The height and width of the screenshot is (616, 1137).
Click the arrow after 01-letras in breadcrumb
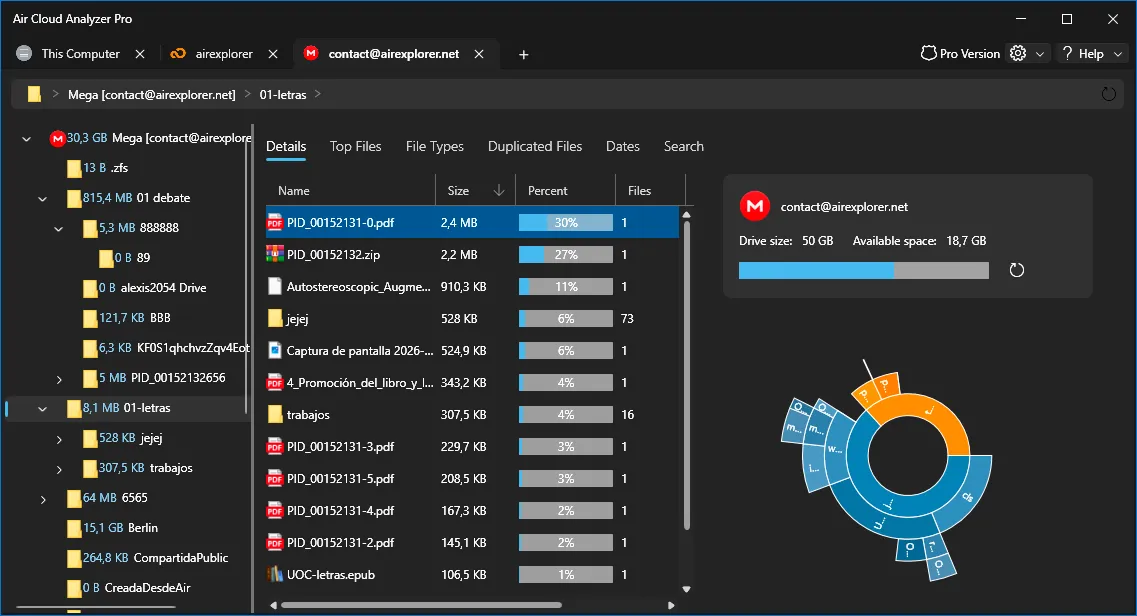click(x=318, y=94)
